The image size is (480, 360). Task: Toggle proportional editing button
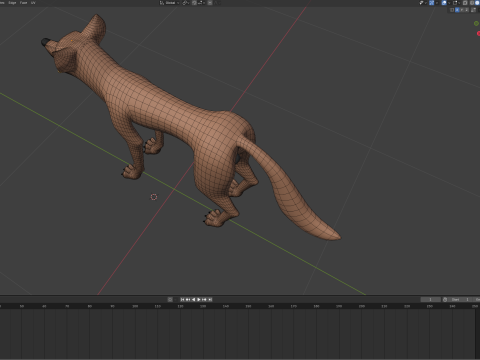click(210, 3)
